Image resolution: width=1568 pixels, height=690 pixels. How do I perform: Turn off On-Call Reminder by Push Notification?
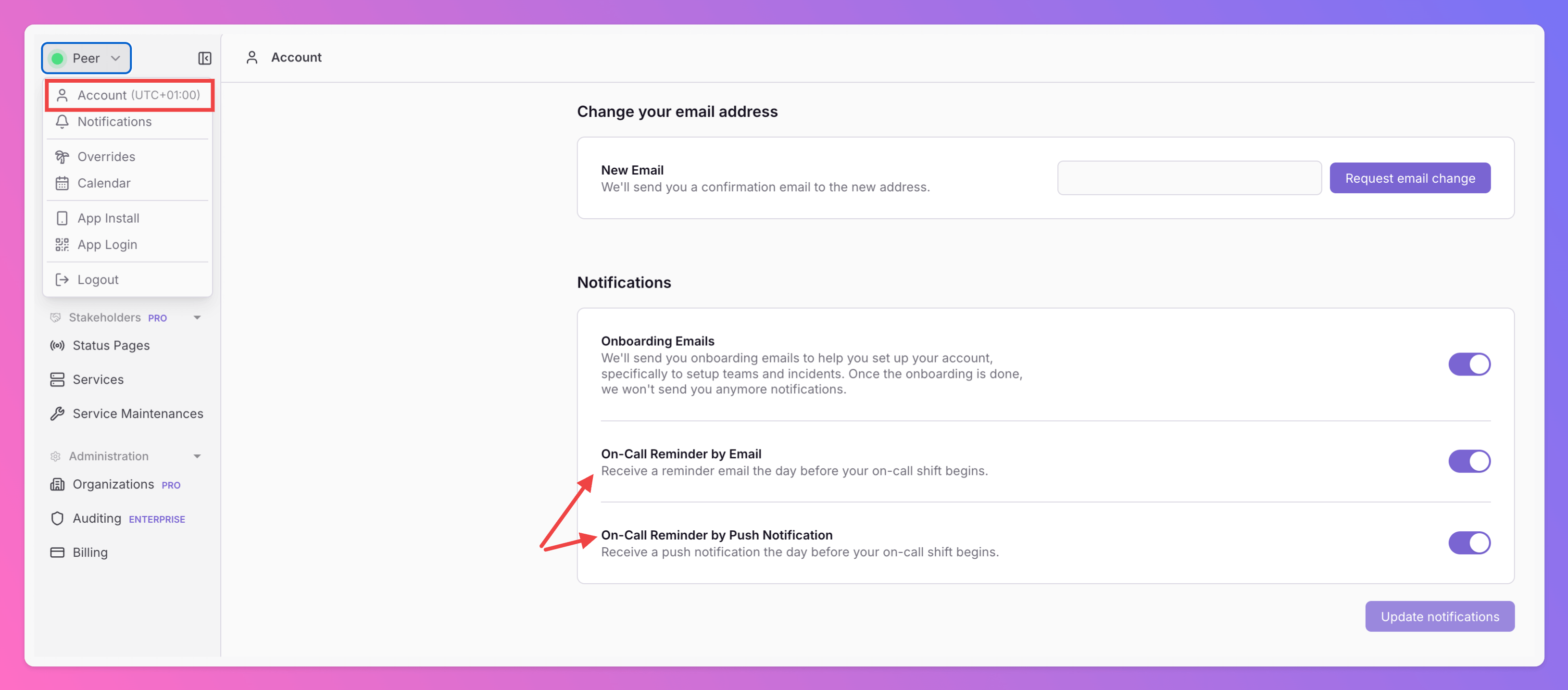(1469, 543)
